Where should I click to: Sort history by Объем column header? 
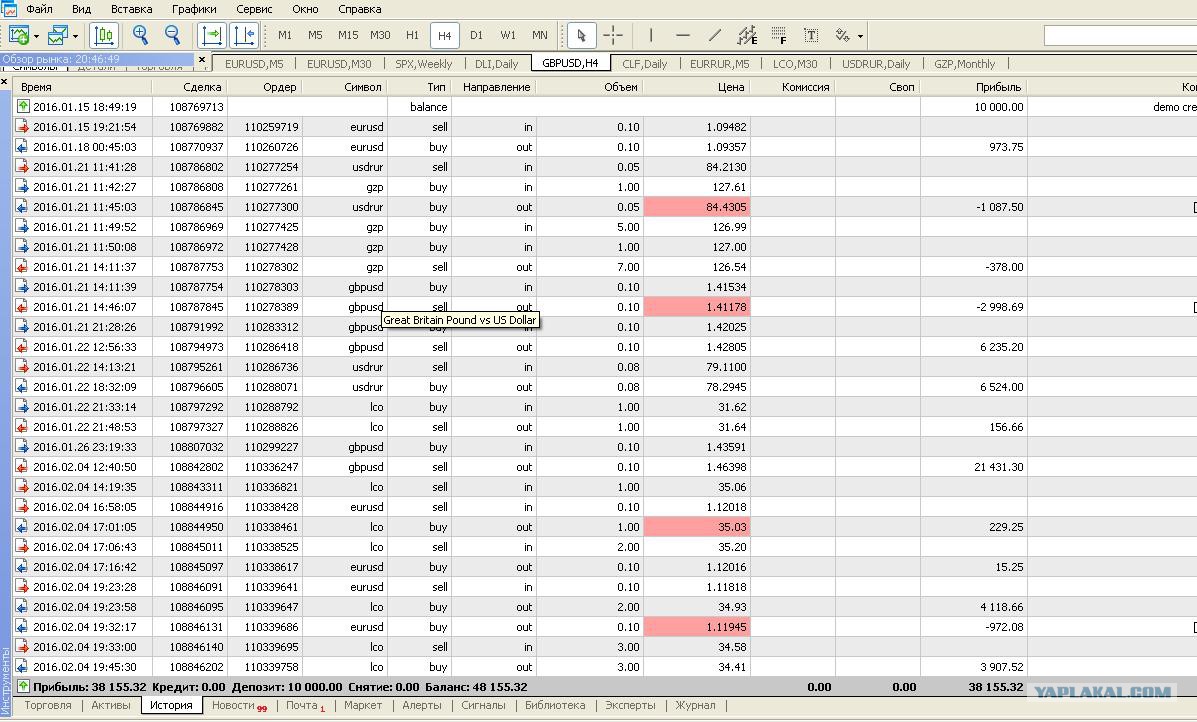pos(589,87)
